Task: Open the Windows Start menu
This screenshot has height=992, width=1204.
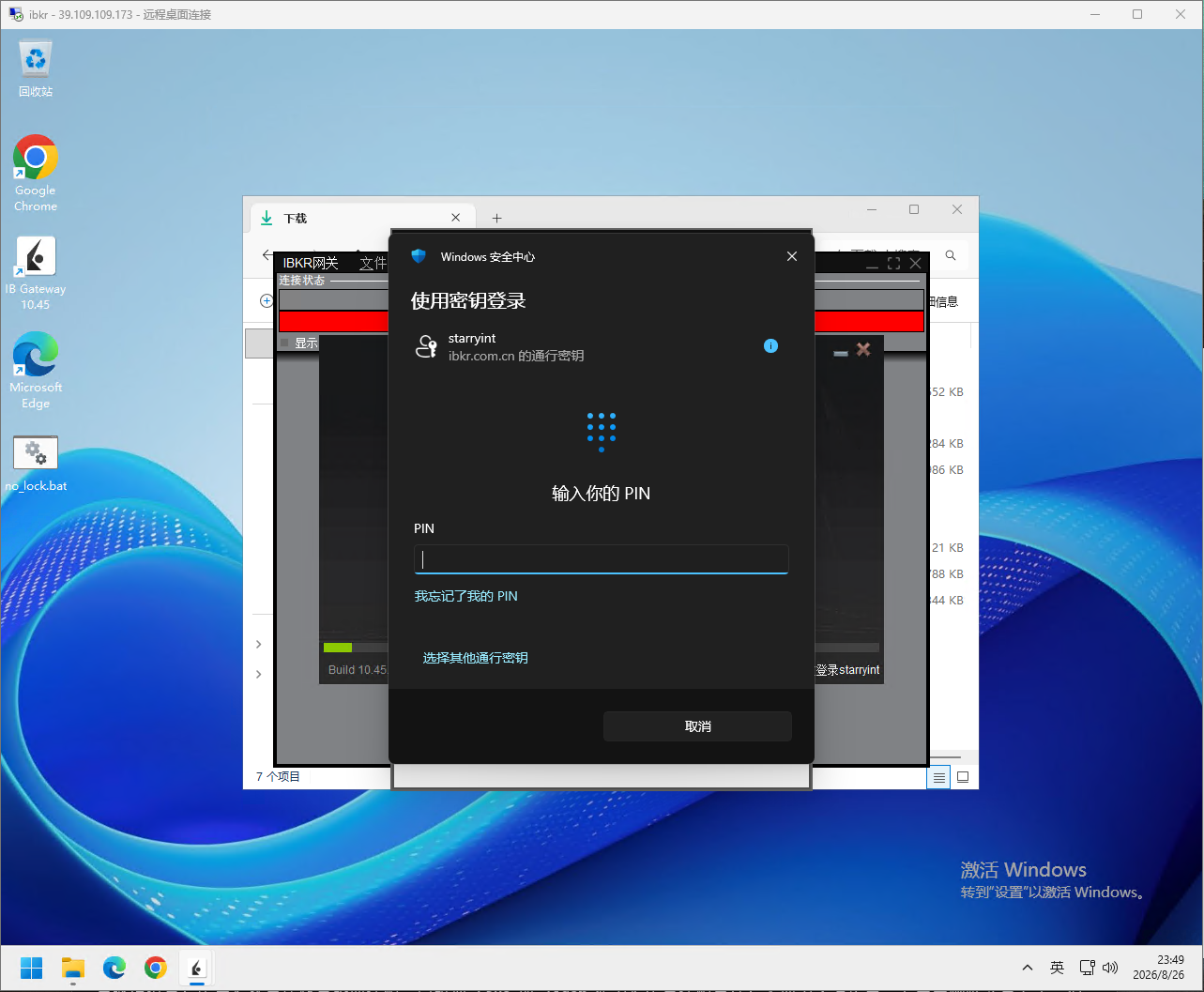Action: 31,968
